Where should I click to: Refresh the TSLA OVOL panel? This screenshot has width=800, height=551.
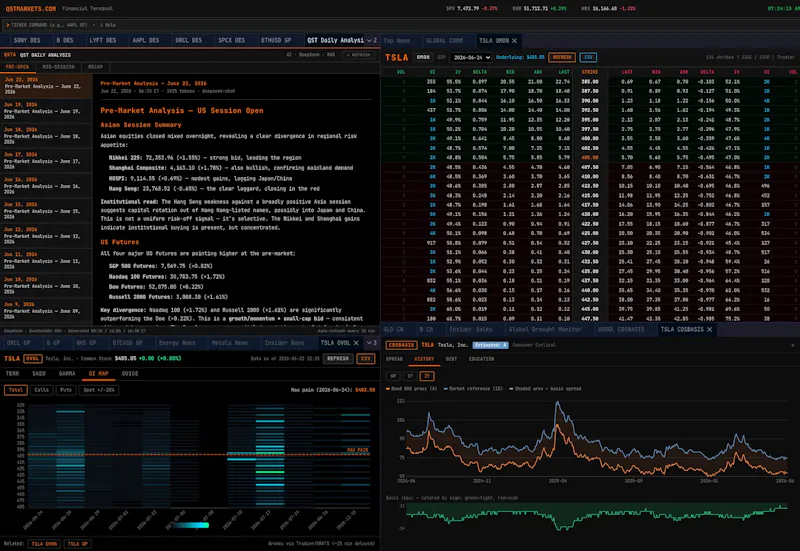(x=338, y=359)
